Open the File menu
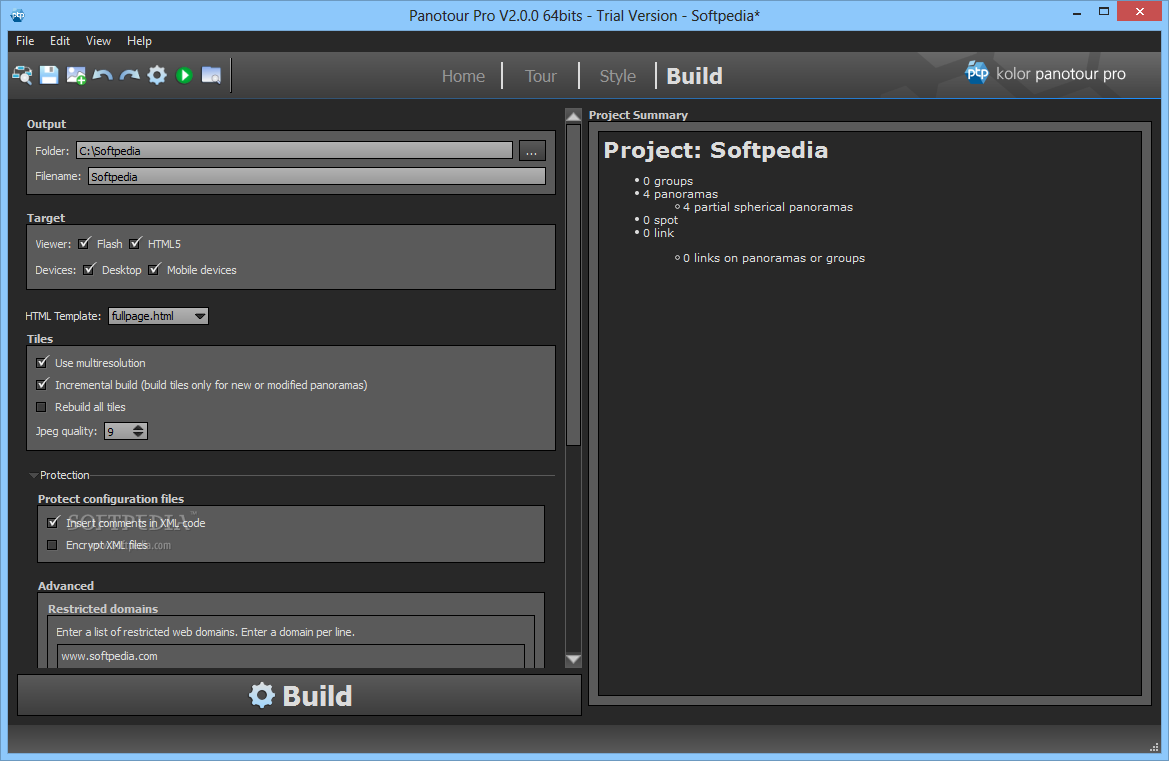1169x761 pixels. pos(25,41)
